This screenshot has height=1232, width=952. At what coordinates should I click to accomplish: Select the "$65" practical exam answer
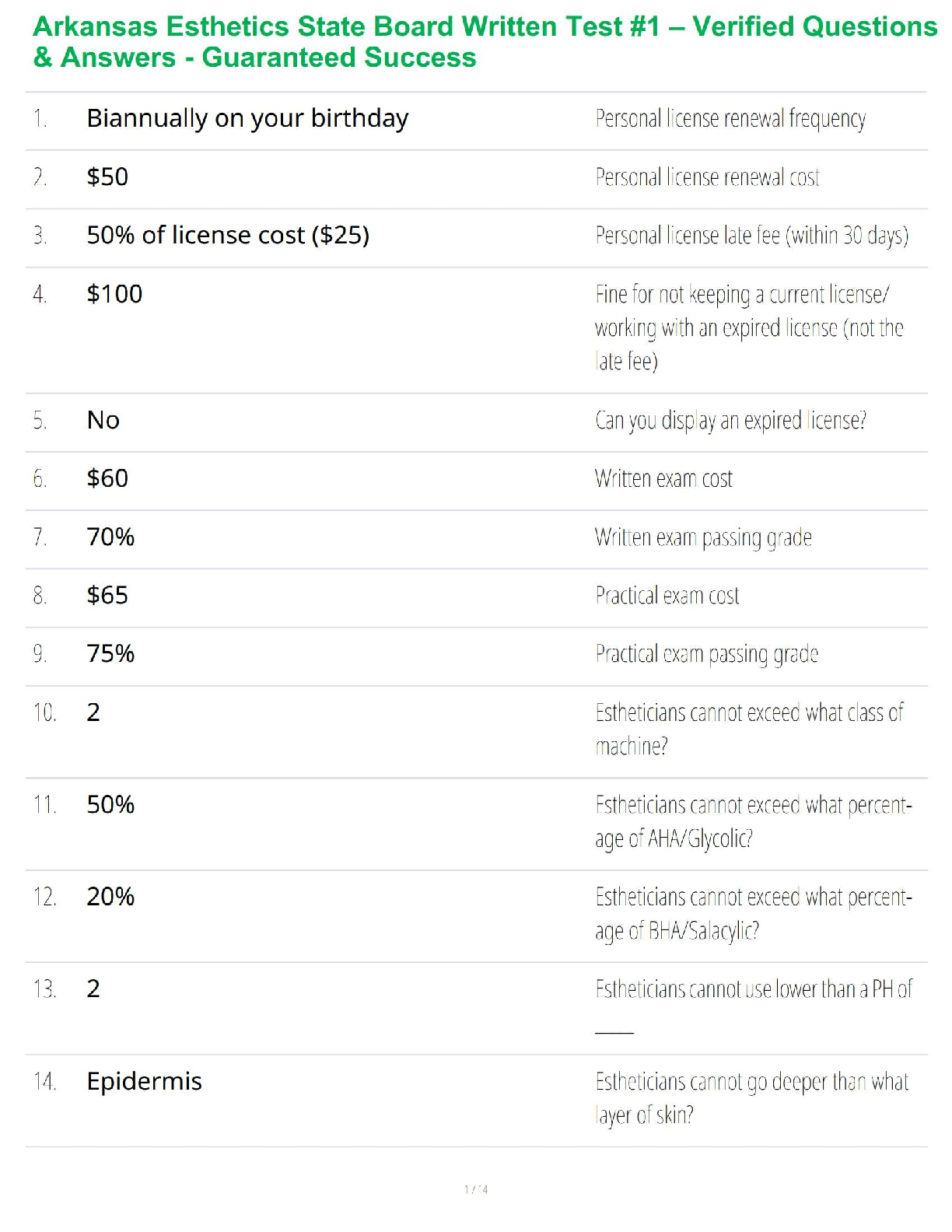pos(107,595)
